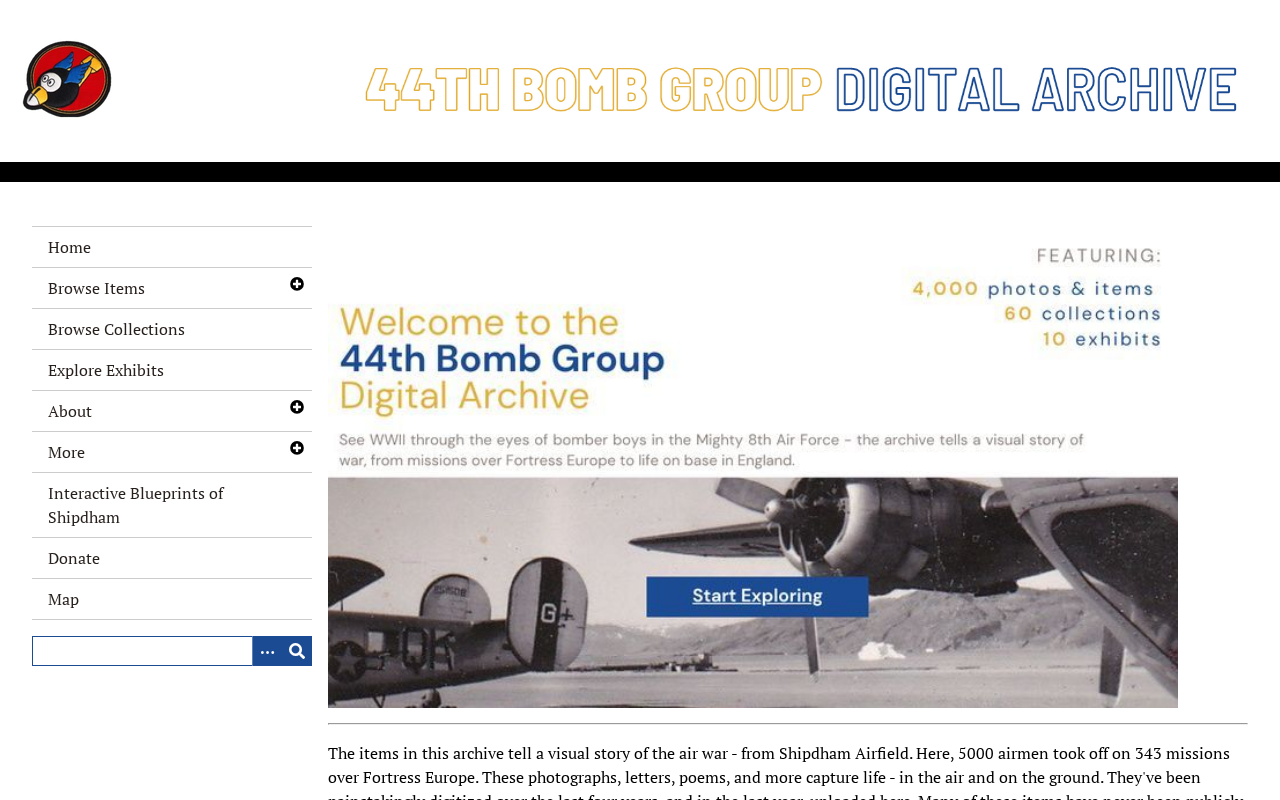Expand the More submenu

click(x=297, y=449)
